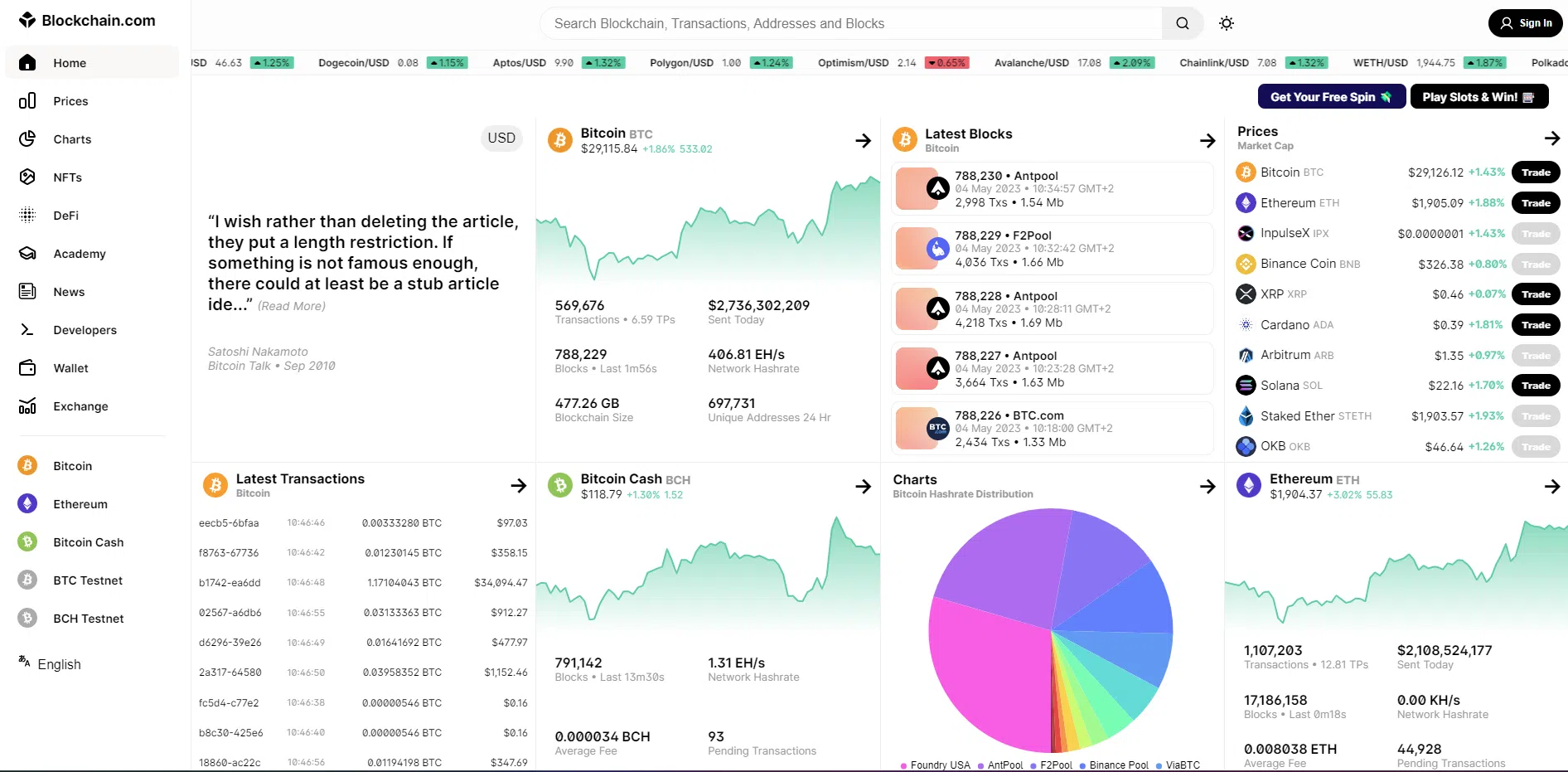Viewport: 1568px width, 772px height.
Task: Click the search magnifier button
Action: click(x=1183, y=23)
